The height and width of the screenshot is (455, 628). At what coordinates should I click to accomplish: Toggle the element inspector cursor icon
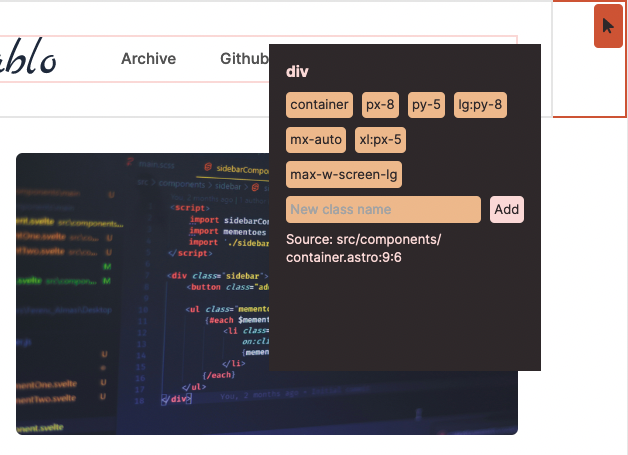[x=608, y=25]
